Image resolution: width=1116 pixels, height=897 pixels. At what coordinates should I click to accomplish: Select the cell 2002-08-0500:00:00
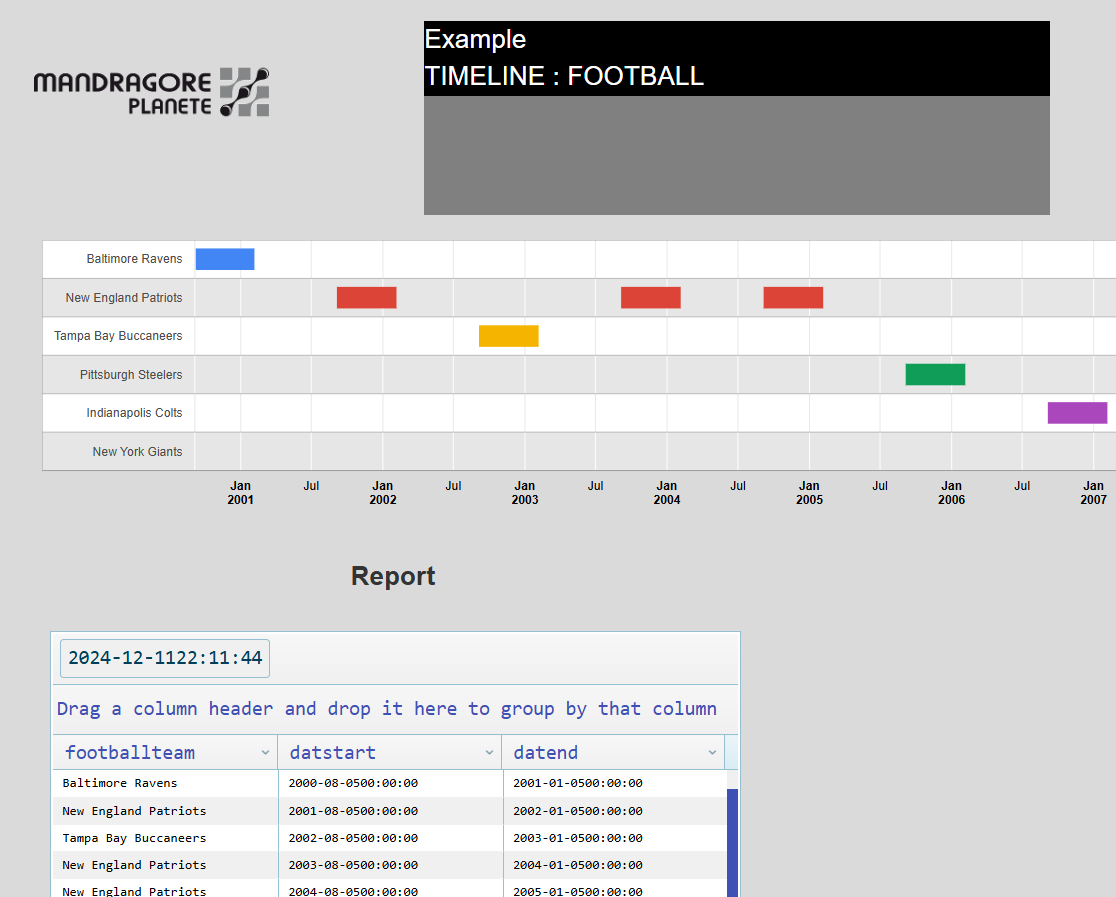pyautogui.click(x=390, y=838)
